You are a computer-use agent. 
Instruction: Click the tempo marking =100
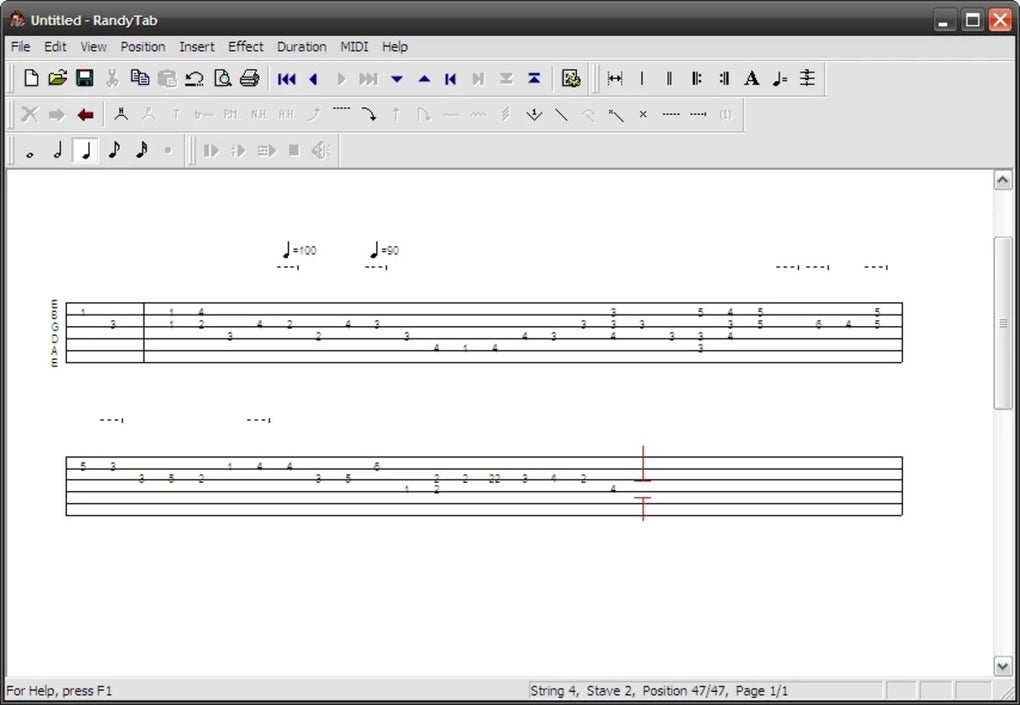(299, 250)
